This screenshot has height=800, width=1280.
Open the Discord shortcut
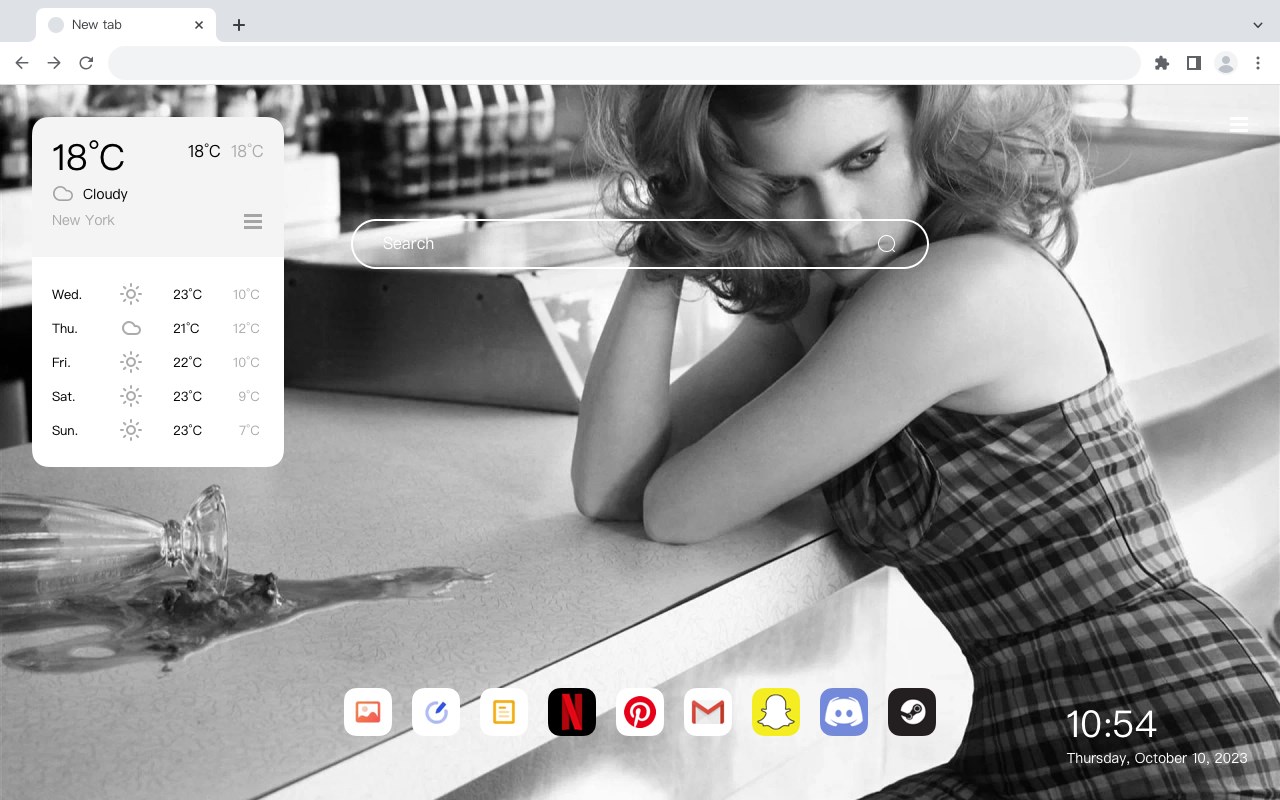tap(844, 712)
